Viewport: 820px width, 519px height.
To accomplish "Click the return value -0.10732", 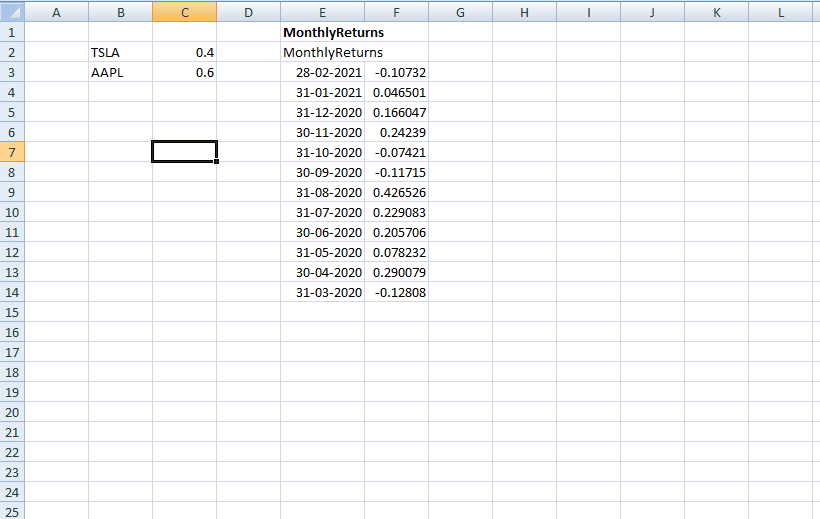I will 396,72.
